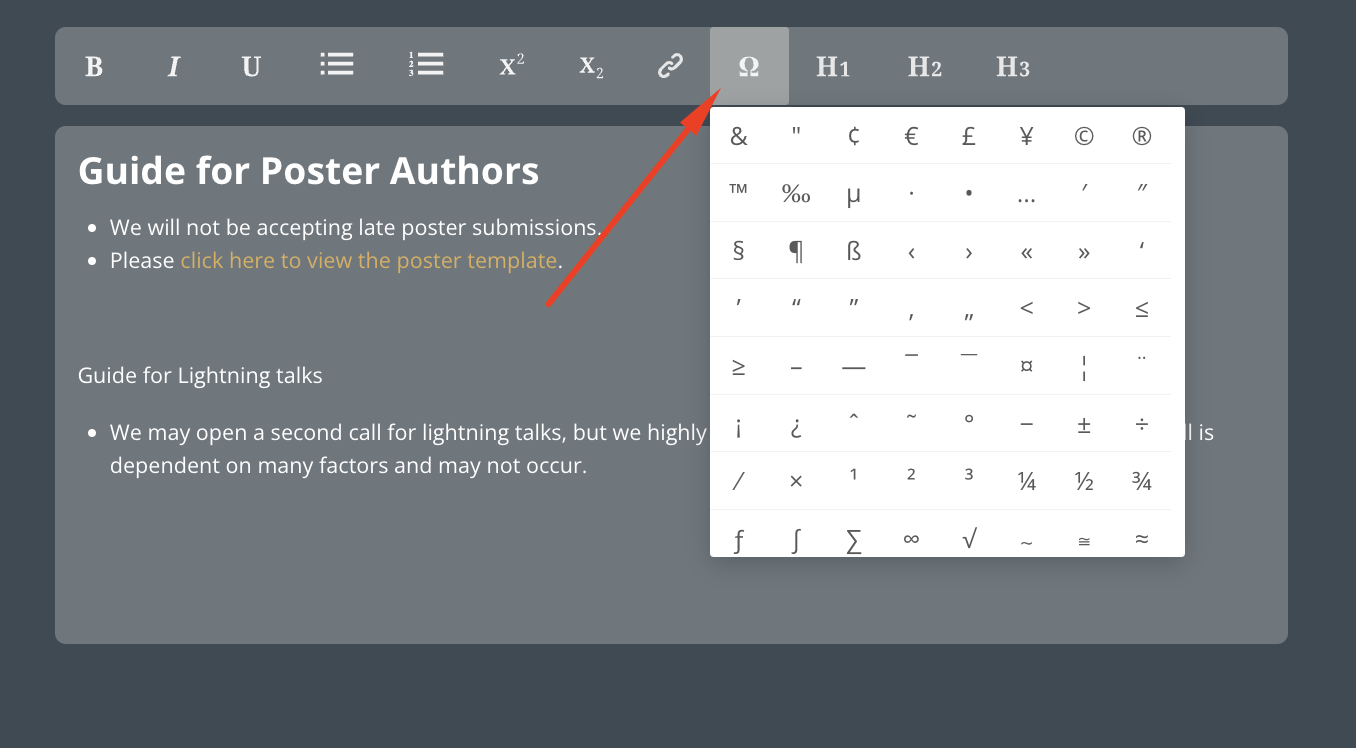Apply the H2 heading style

pyautogui.click(x=923, y=66)
